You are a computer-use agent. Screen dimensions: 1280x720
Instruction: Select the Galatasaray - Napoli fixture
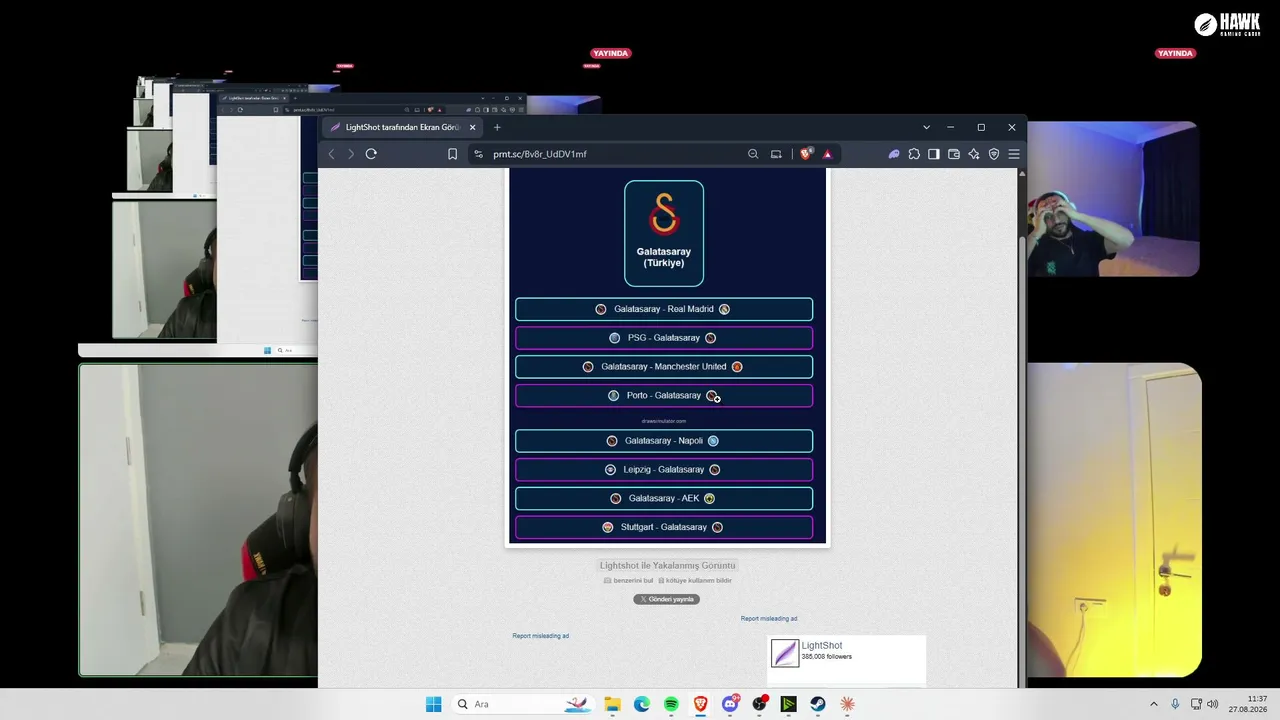[x=664, y=441]
